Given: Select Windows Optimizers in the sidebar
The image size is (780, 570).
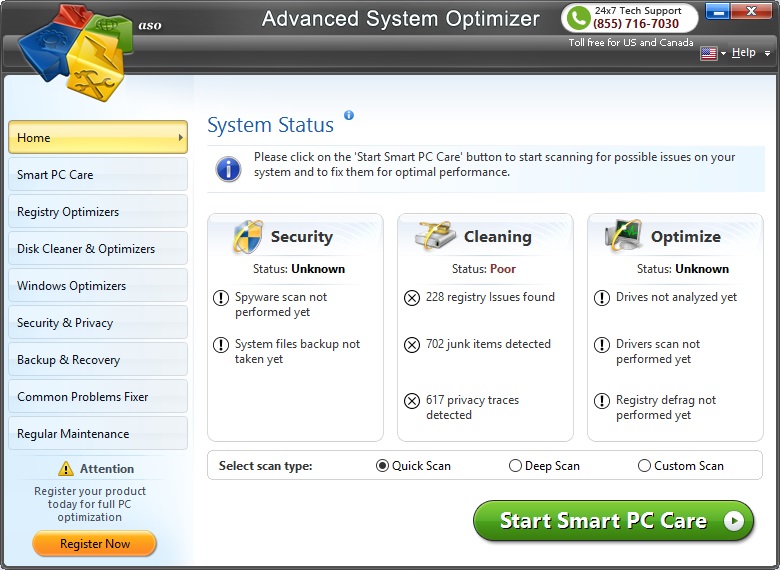Looking at the screenshot, I should click(98, 285).
